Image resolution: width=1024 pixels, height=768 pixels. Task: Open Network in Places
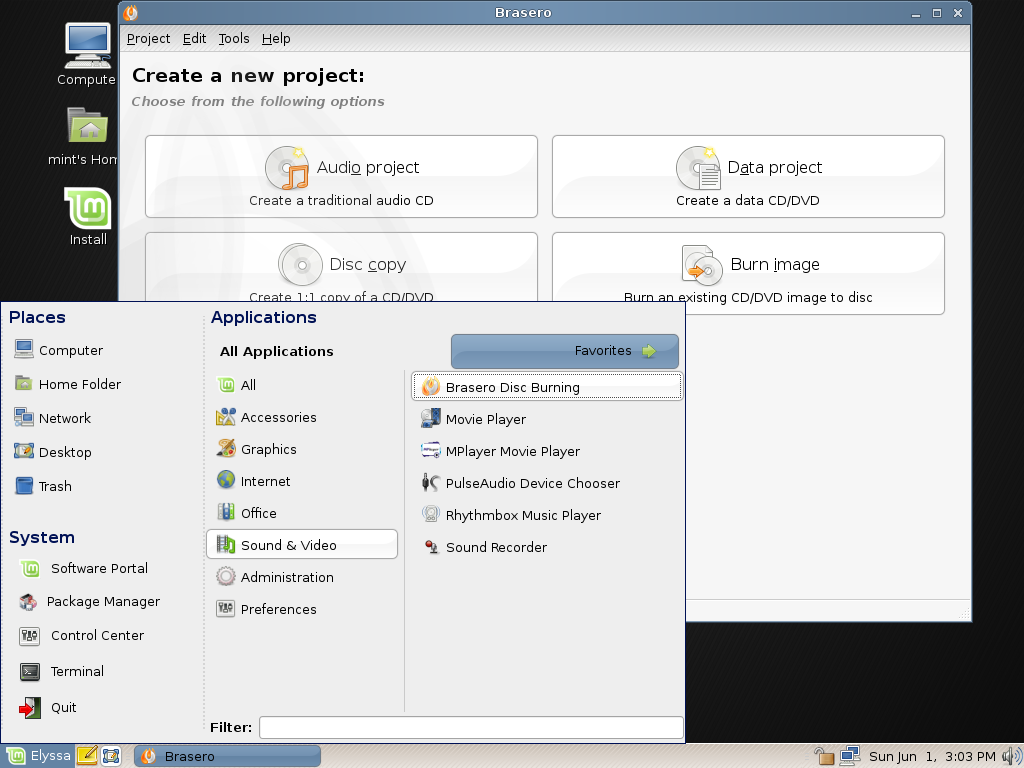52,417
